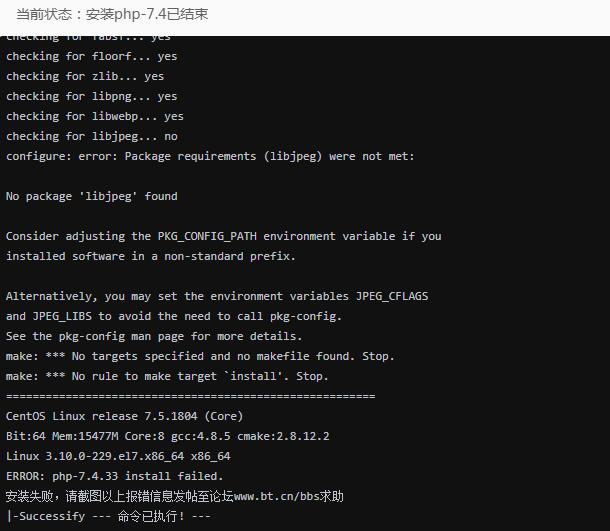Select the "checking for zlib... yes" line

[x=85, y=76]
